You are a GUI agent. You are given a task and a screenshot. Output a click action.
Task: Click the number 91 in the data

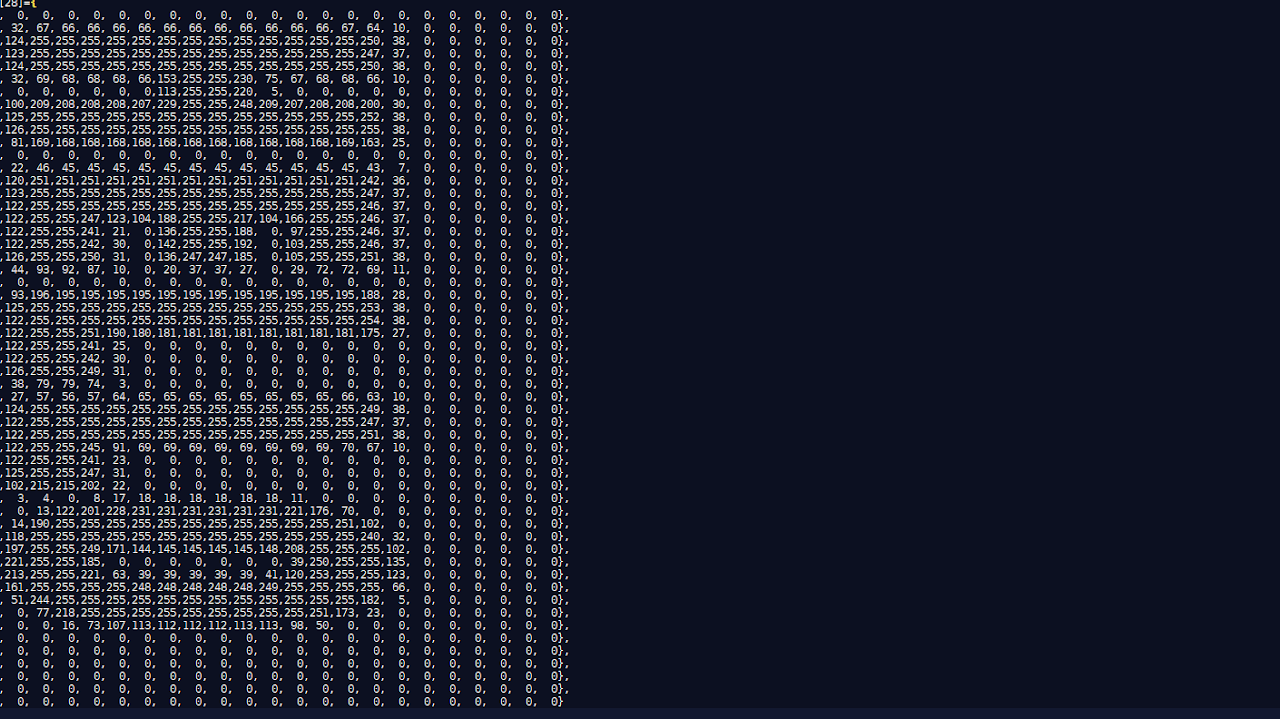(121, 447)
